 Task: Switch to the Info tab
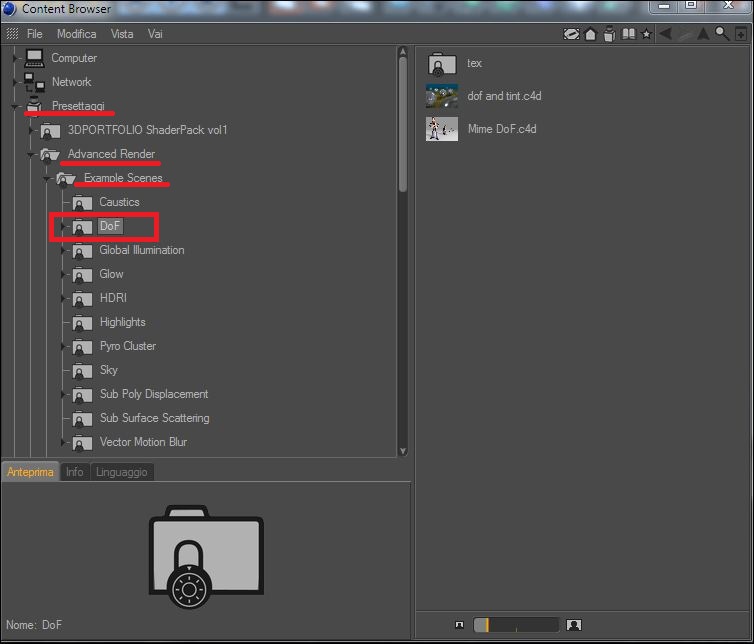tap(75, 472)
